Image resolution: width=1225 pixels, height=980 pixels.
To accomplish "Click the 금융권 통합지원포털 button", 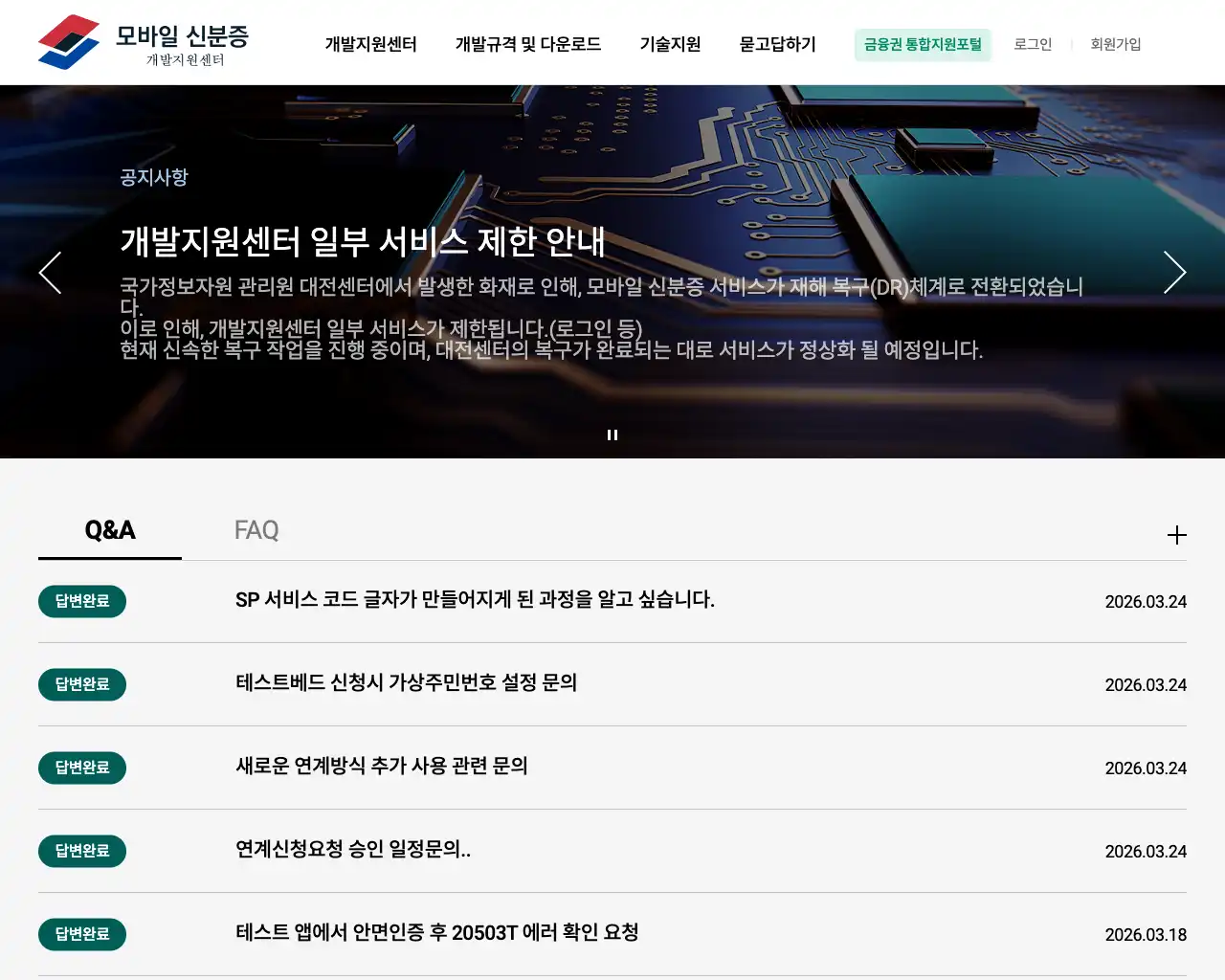I will pyautogui.click(x=922, y=44).
